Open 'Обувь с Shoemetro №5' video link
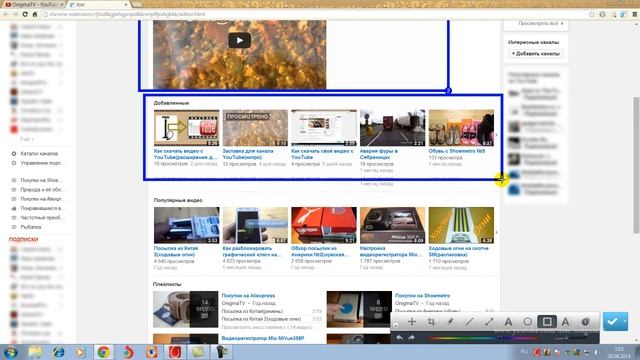Viewport: 640px width, 360px height. [x=457, y=151]
